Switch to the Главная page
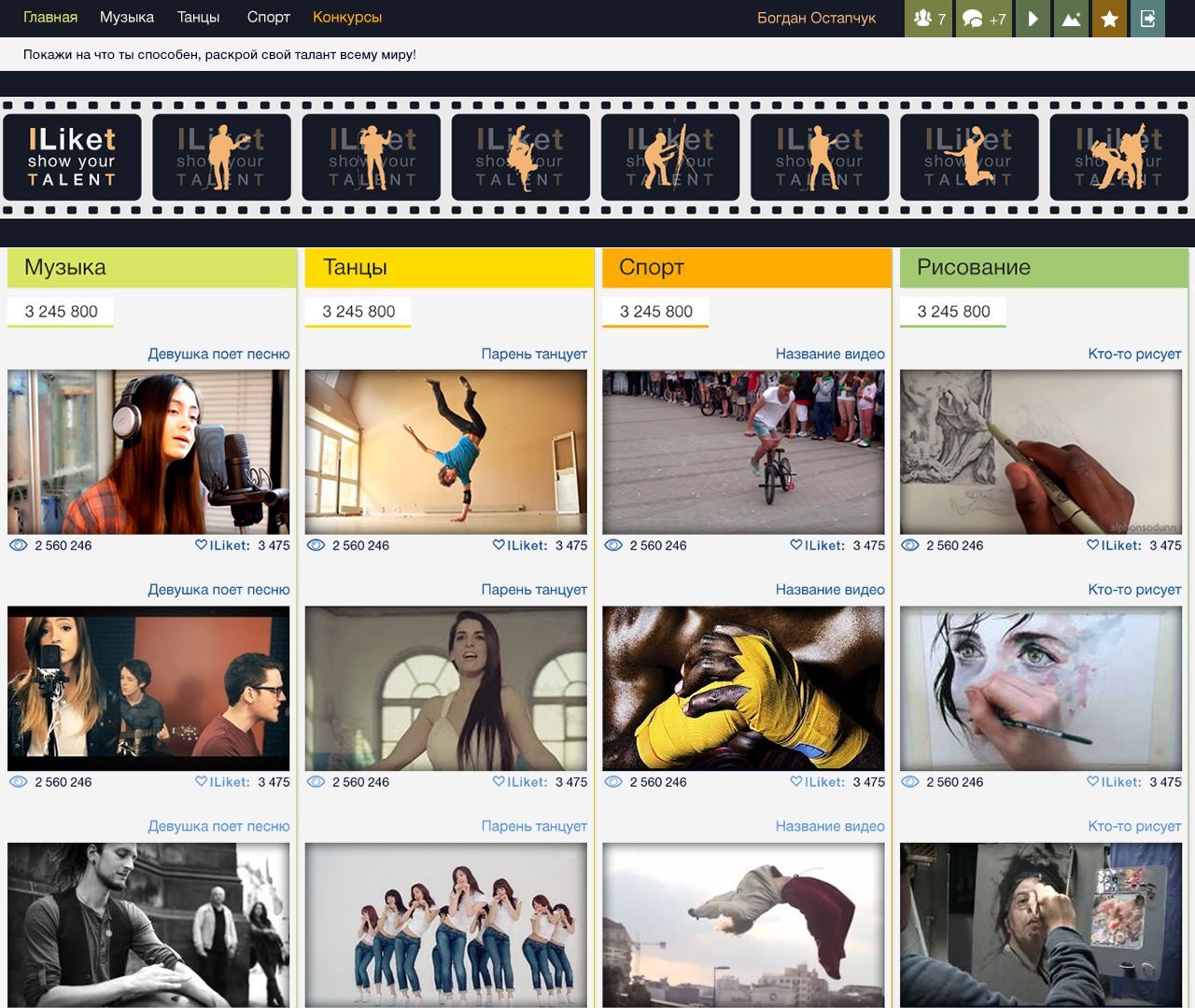The height and width of the screenshot is (1008, 1195). point(49,17)
